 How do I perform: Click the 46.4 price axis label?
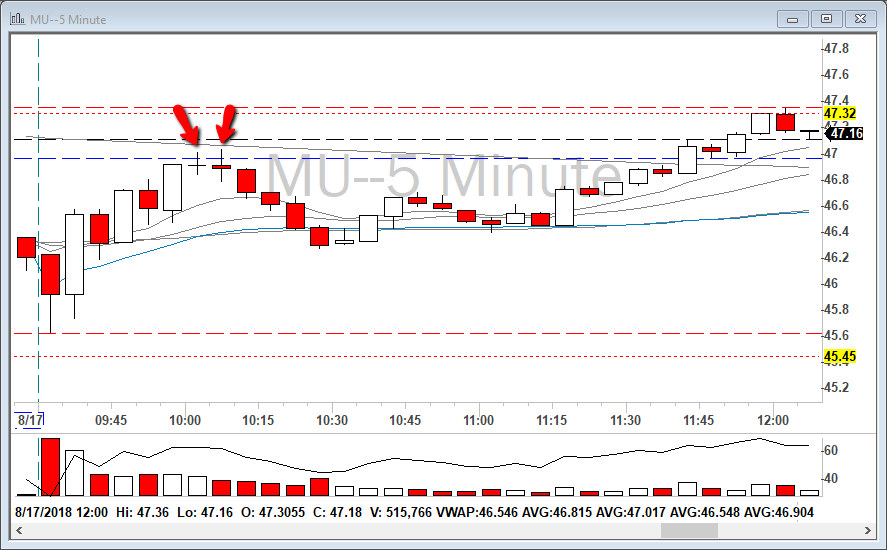(x=836, y=231)
